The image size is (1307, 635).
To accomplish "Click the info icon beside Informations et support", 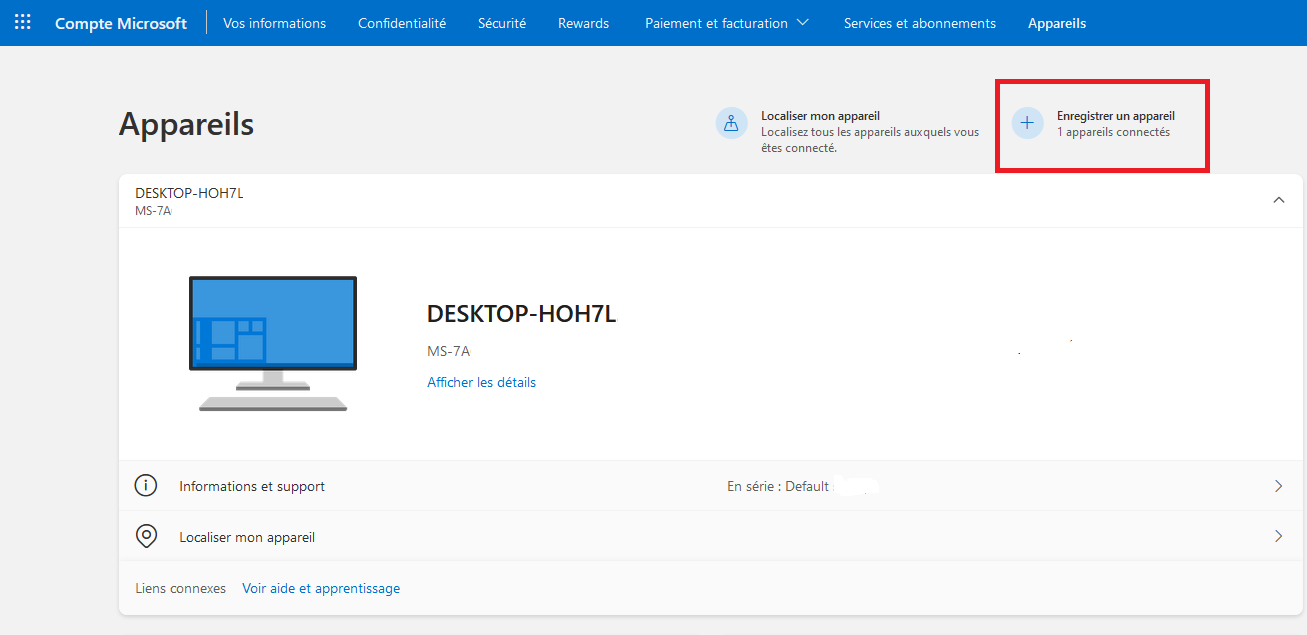I will [x=146, y=486].
